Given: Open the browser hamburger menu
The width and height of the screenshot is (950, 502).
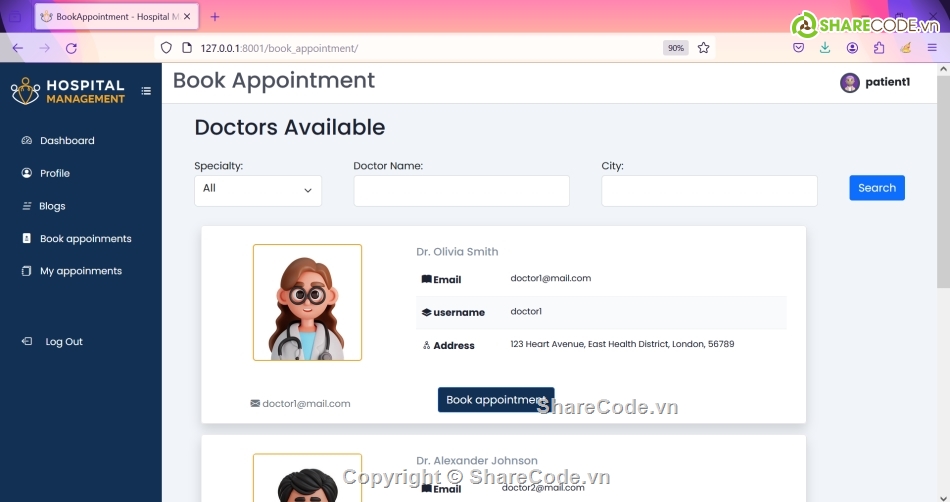Looking at the screenshot, I should 932,48.
